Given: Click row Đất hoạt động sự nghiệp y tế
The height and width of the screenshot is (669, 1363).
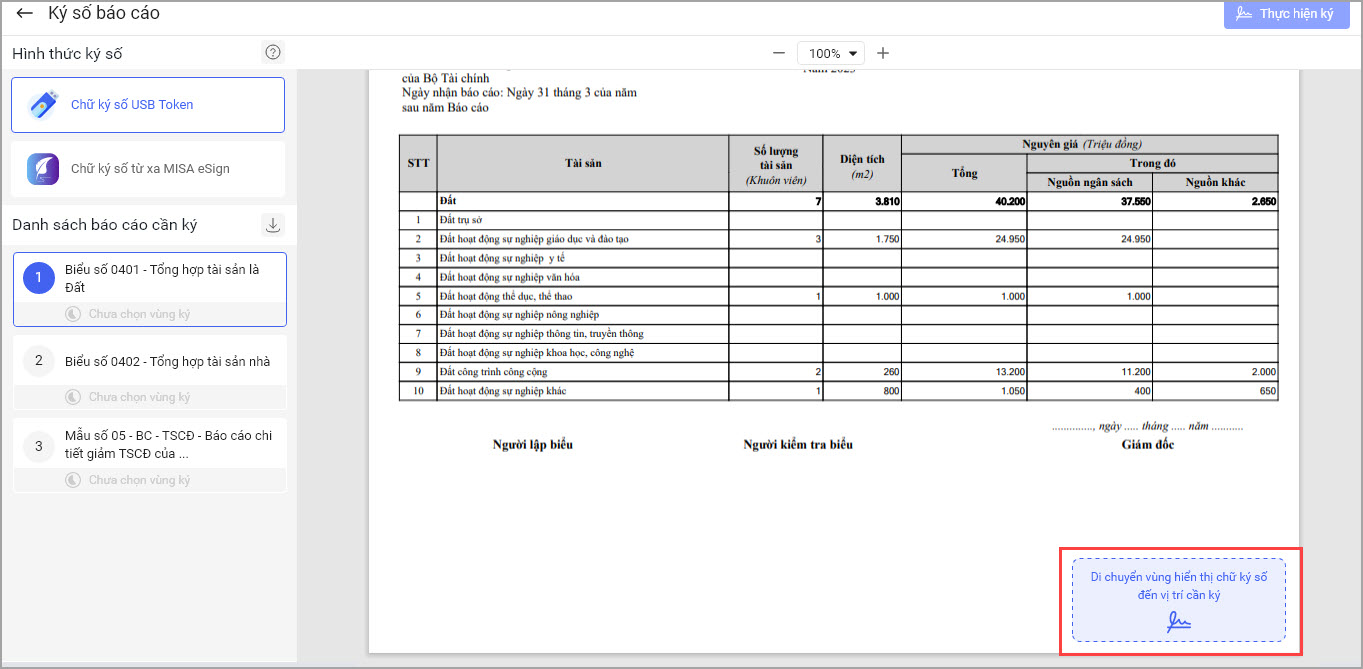Looking at the screenshot, I should [838, 258].
